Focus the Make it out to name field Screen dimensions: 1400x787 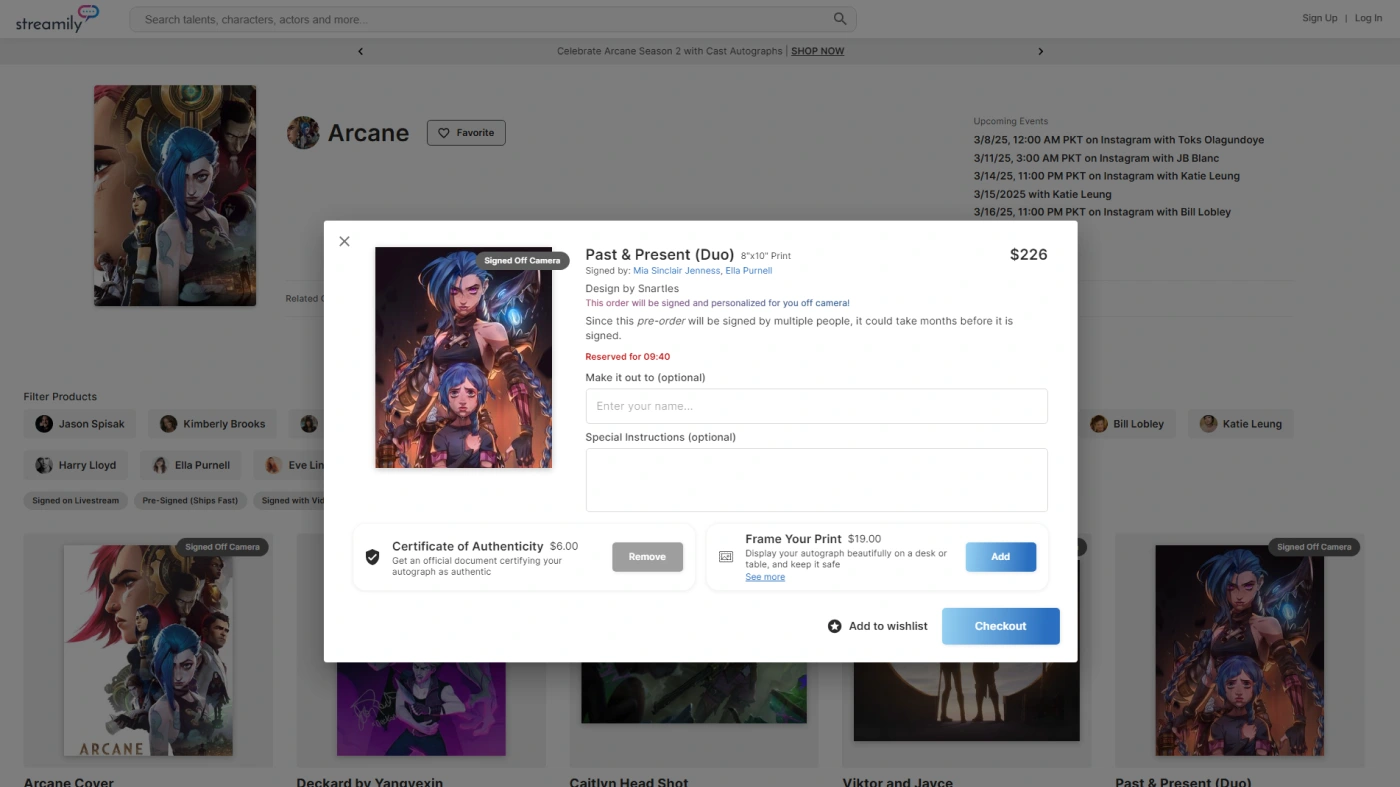tap(816, 406)
